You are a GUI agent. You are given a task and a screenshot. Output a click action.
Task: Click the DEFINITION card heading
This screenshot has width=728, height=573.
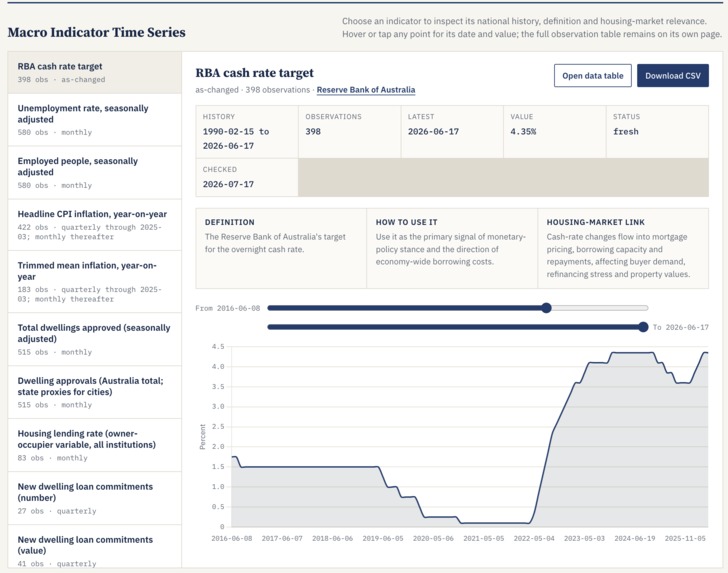pos(229,222)
